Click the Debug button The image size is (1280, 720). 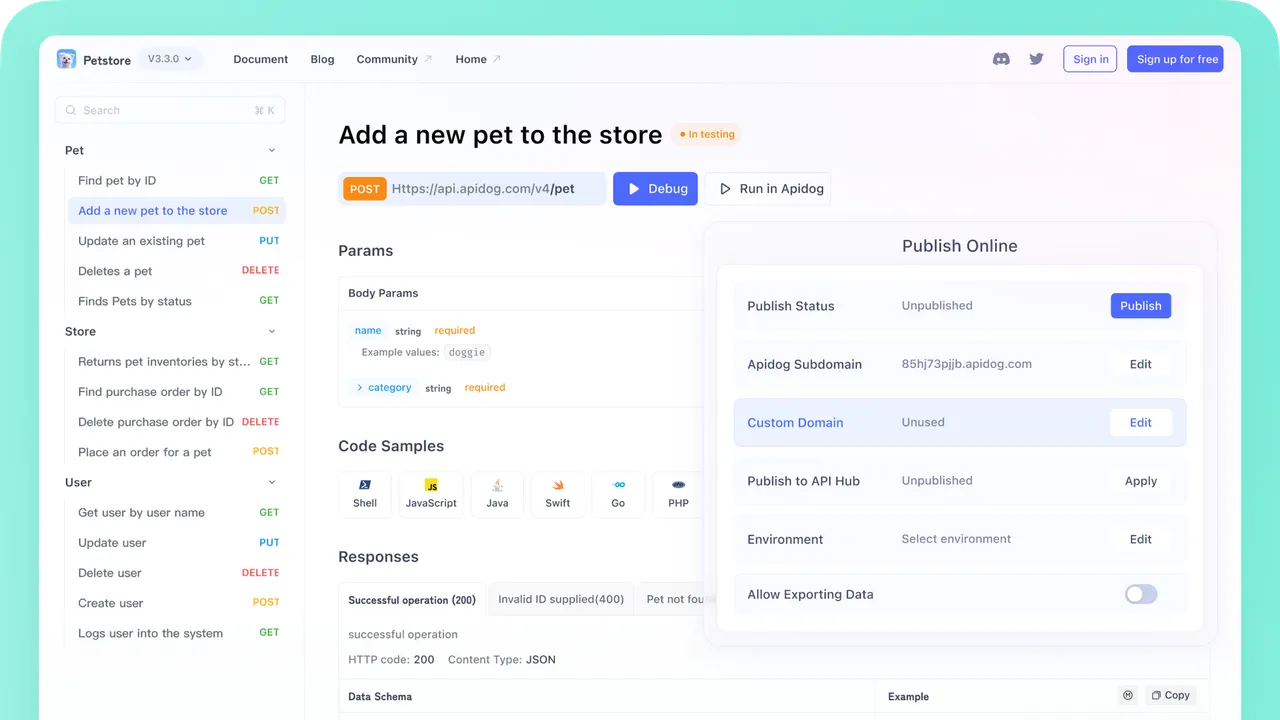[x=655, y=189]
